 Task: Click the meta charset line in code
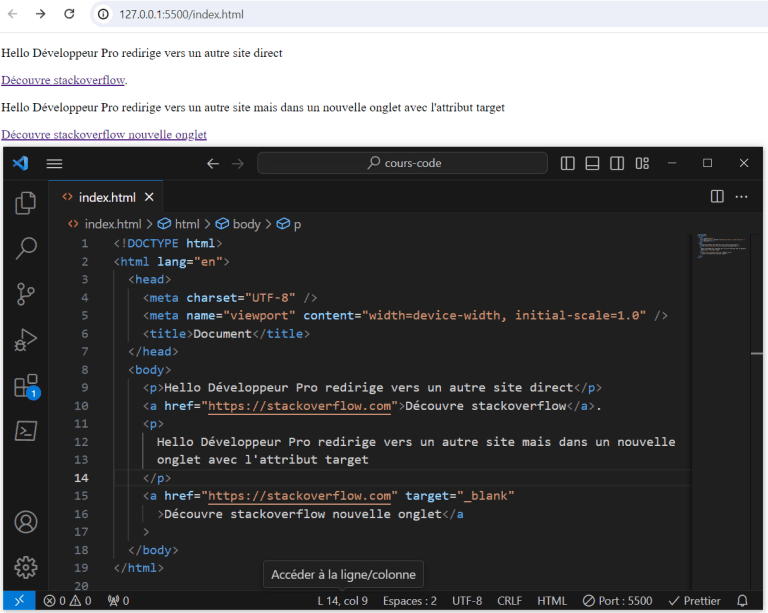[230, 298]
